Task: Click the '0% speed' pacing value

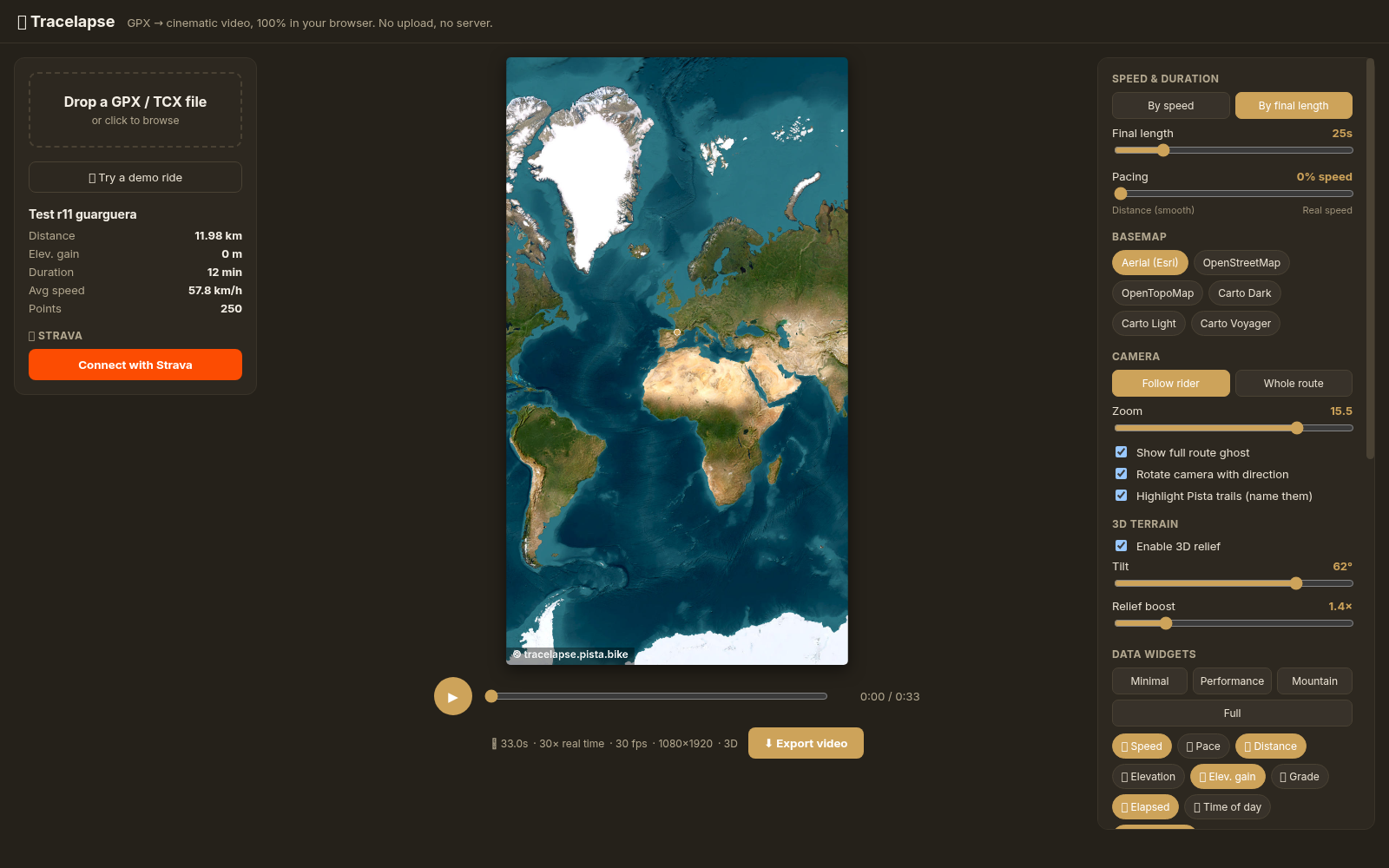Action: [x=1325, y=177]
